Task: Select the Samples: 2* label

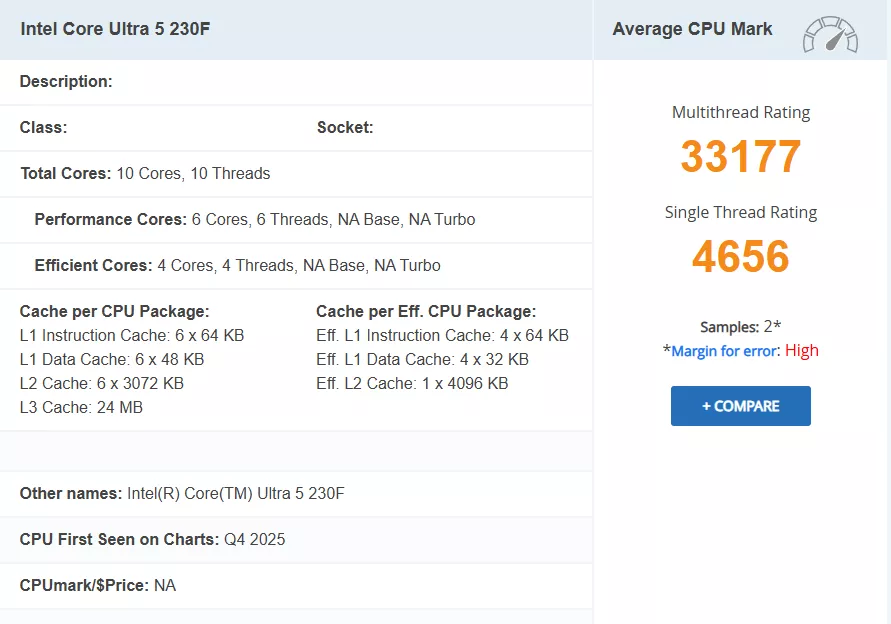Action: coord(740,327)
